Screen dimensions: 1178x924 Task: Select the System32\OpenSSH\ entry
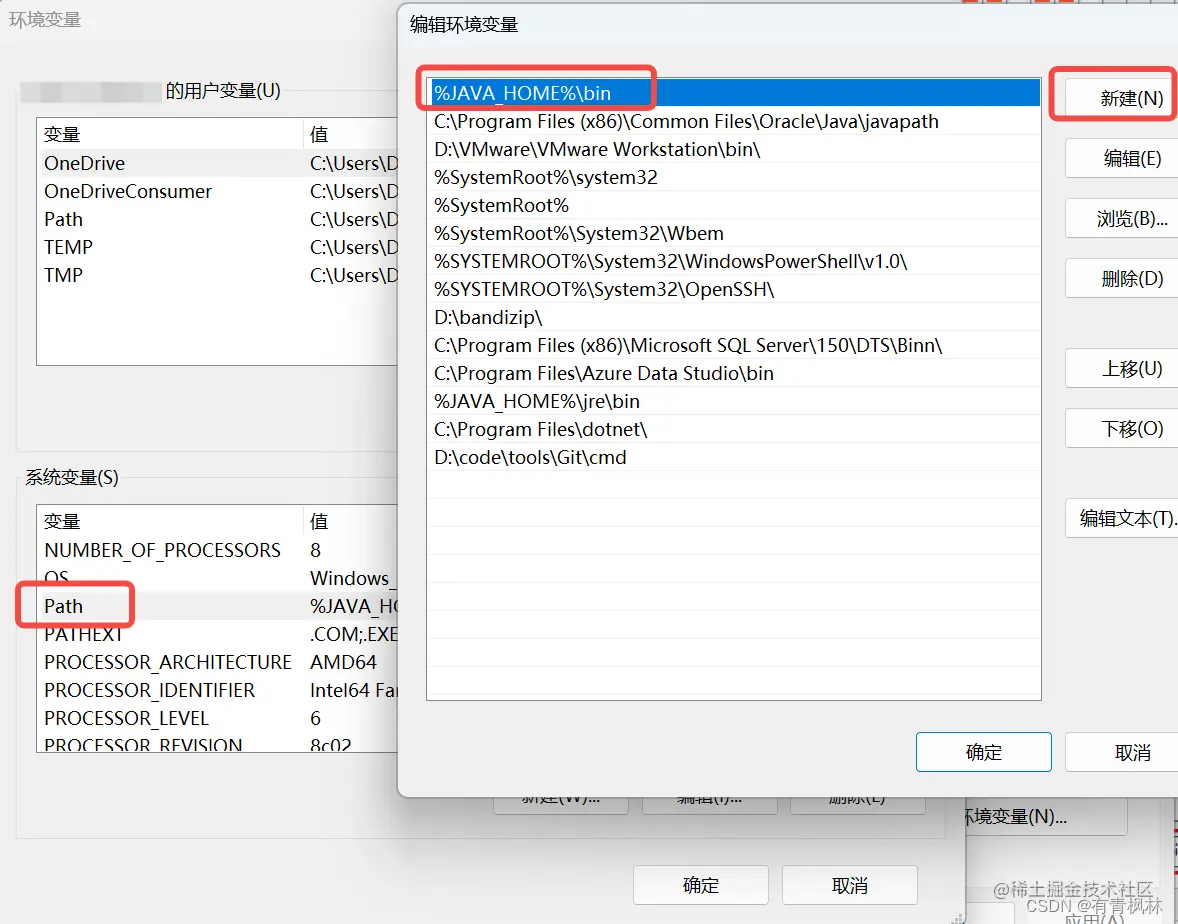click(x=735, y=289)
